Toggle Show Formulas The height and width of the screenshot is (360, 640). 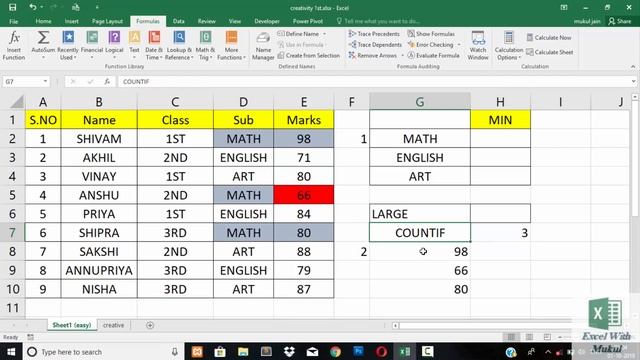[x=431, y=34]
